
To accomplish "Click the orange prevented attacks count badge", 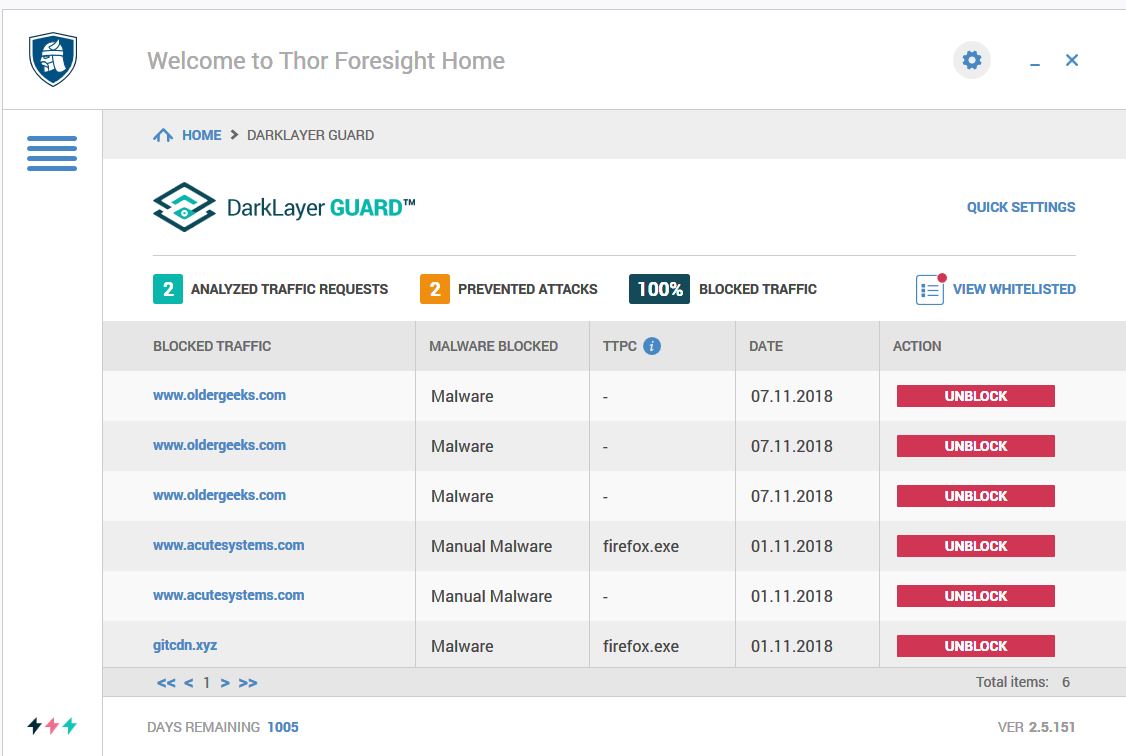I will point(435,289).
